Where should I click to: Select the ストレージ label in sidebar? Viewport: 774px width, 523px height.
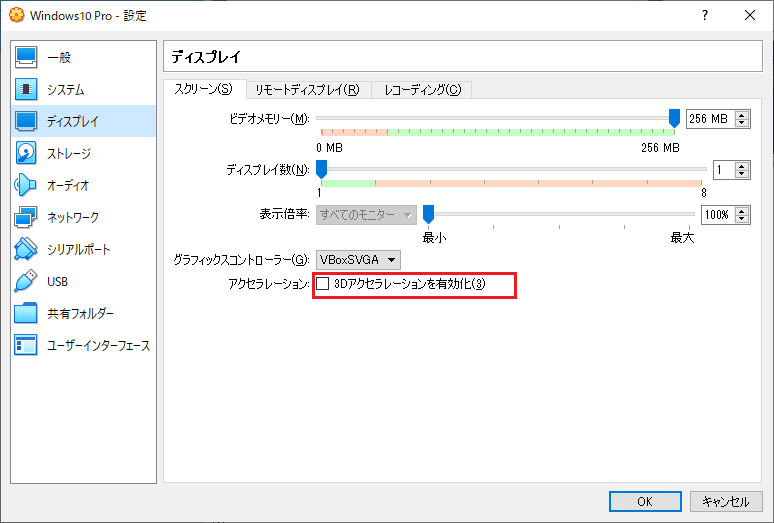(69, 153)
